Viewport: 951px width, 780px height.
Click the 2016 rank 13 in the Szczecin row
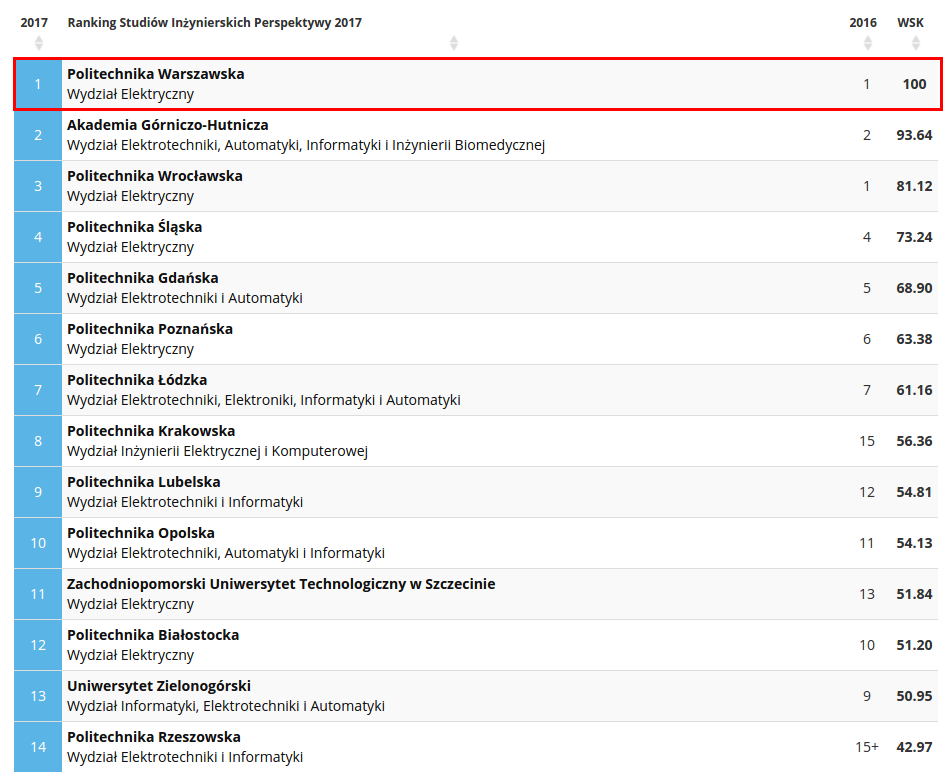coord(867,593)
